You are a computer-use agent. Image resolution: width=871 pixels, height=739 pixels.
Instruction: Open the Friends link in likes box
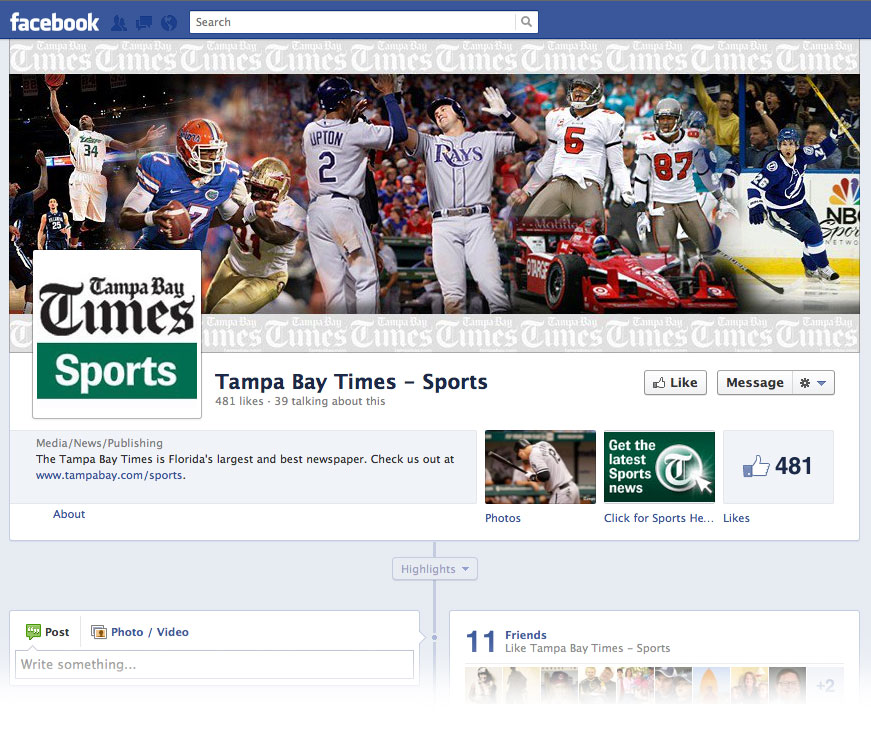pyautogui.click(x=525, y=635)
